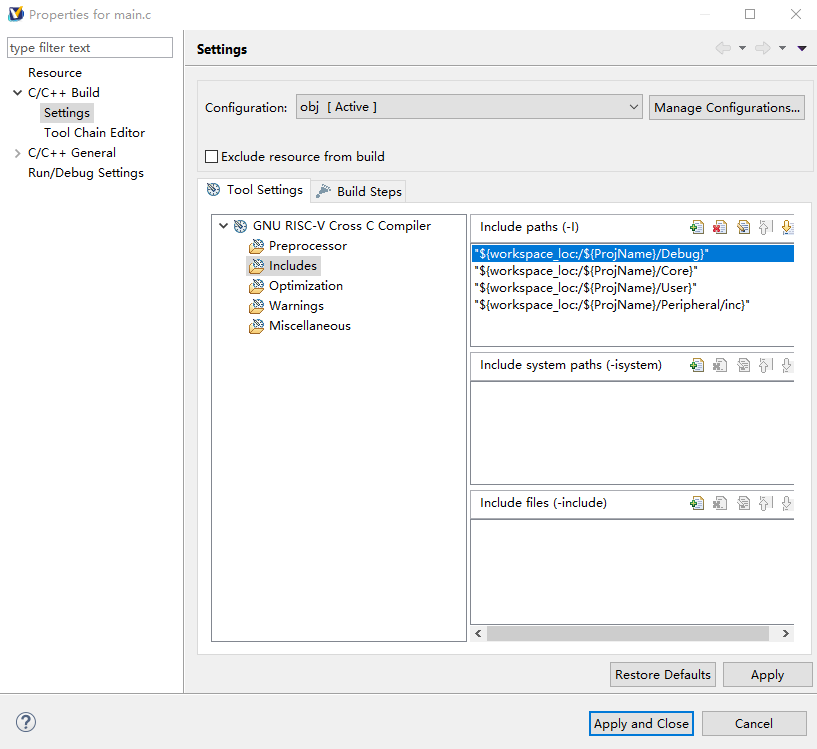The width and height of the screenshot is (817, 749).
Task: Enable Exclude resource from build checkbox
Action: point(211,157)
